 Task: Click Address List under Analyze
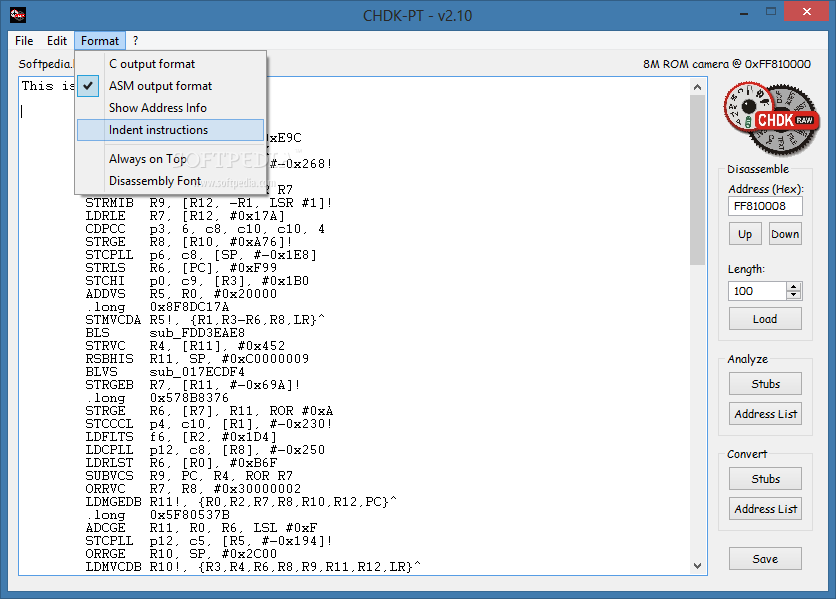tap(765, 414)
